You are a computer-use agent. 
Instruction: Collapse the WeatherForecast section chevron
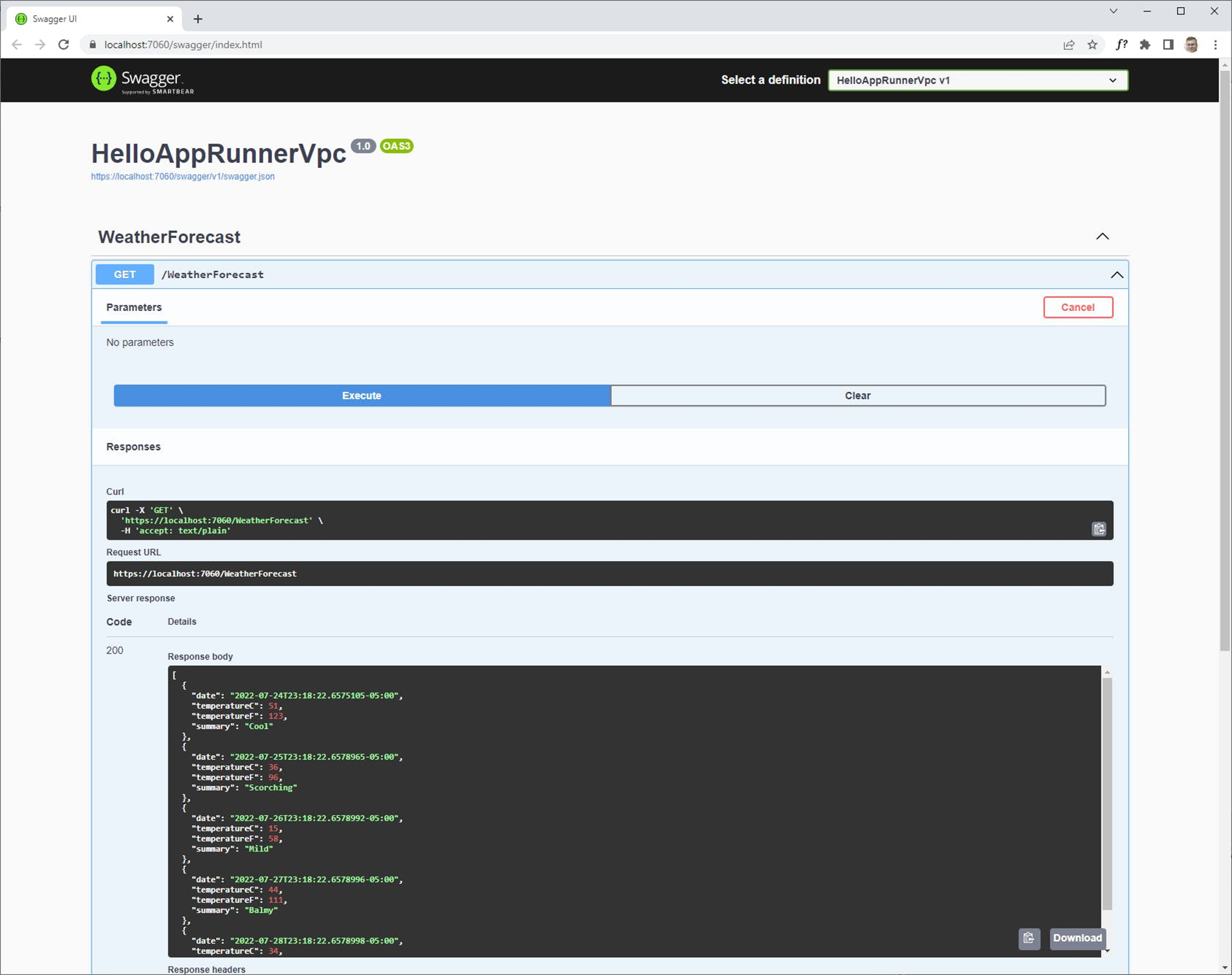coord(1102,236)
